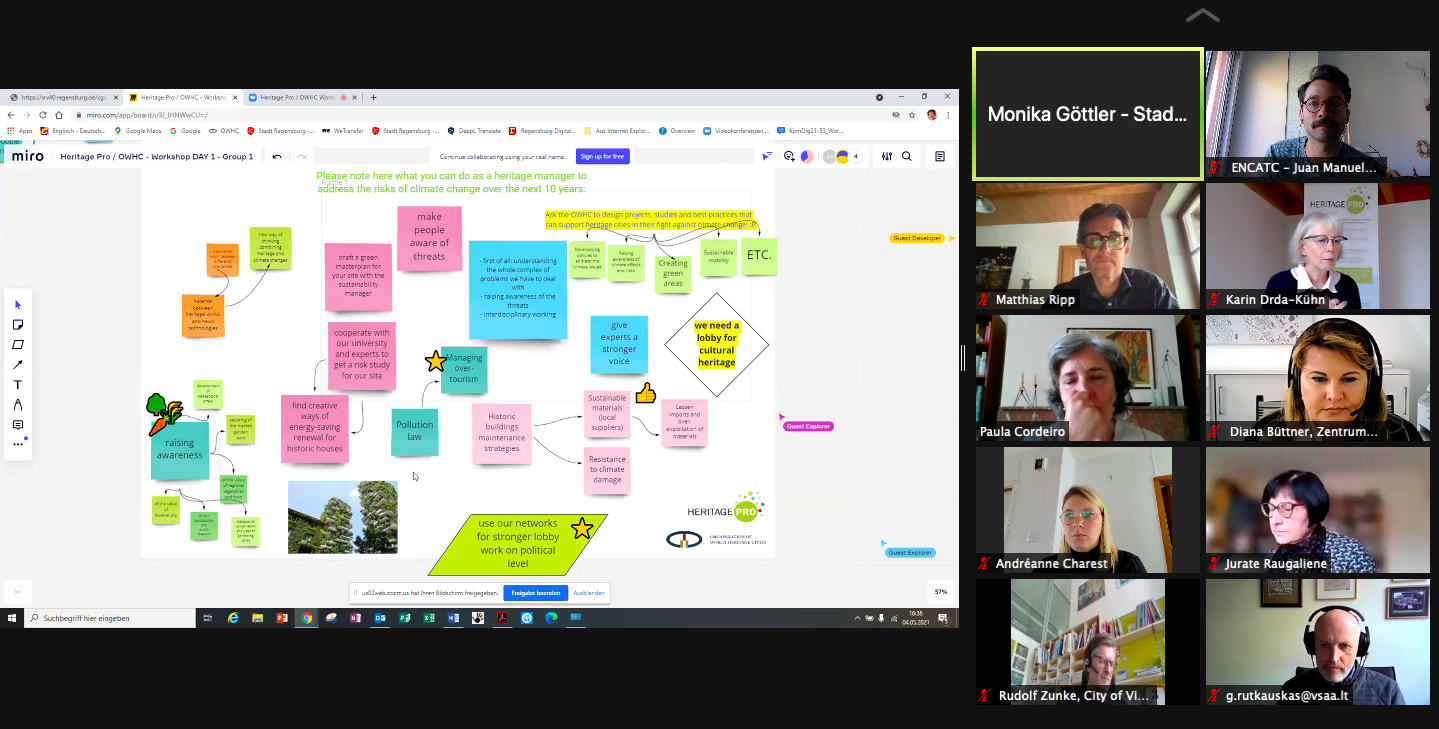The width and height of the screenshot is (1439, 729).
Task: Open board title Heritage Pro / OWHC
Action: click(x=156, y=156)
